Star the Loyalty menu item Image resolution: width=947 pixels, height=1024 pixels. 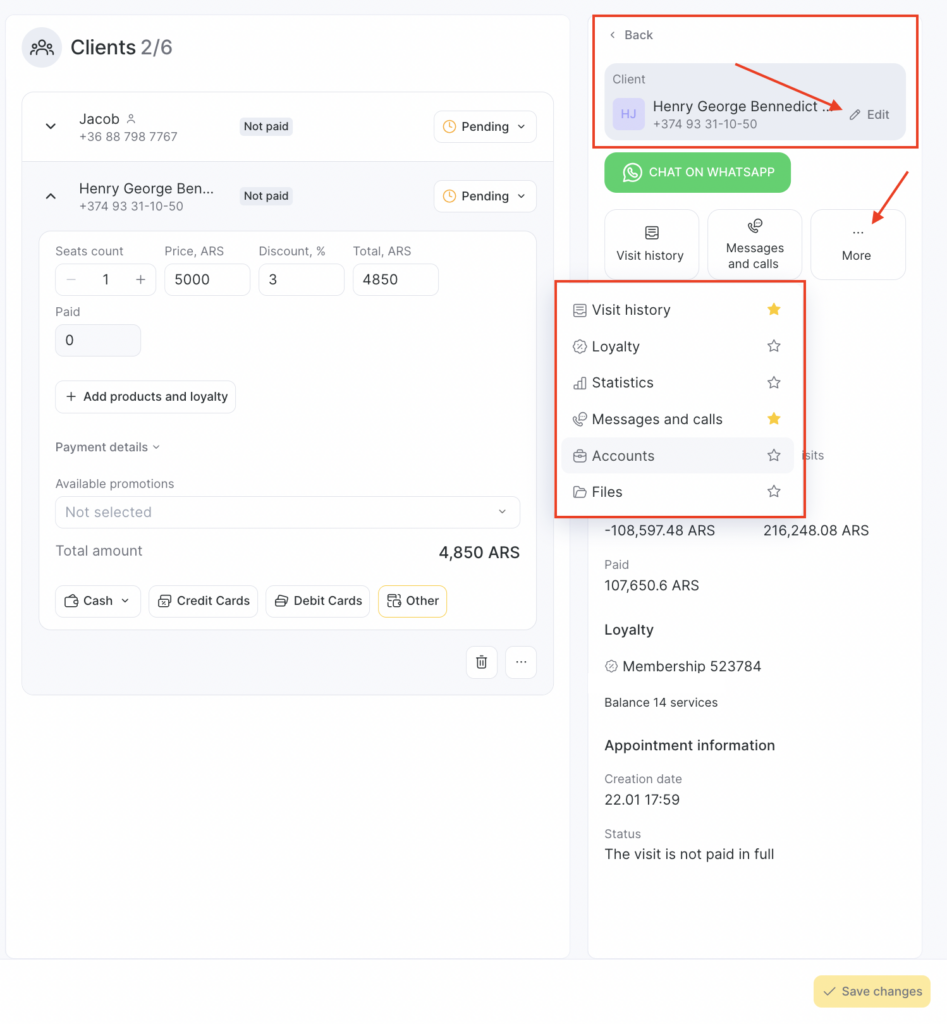[x=773, y=346]
